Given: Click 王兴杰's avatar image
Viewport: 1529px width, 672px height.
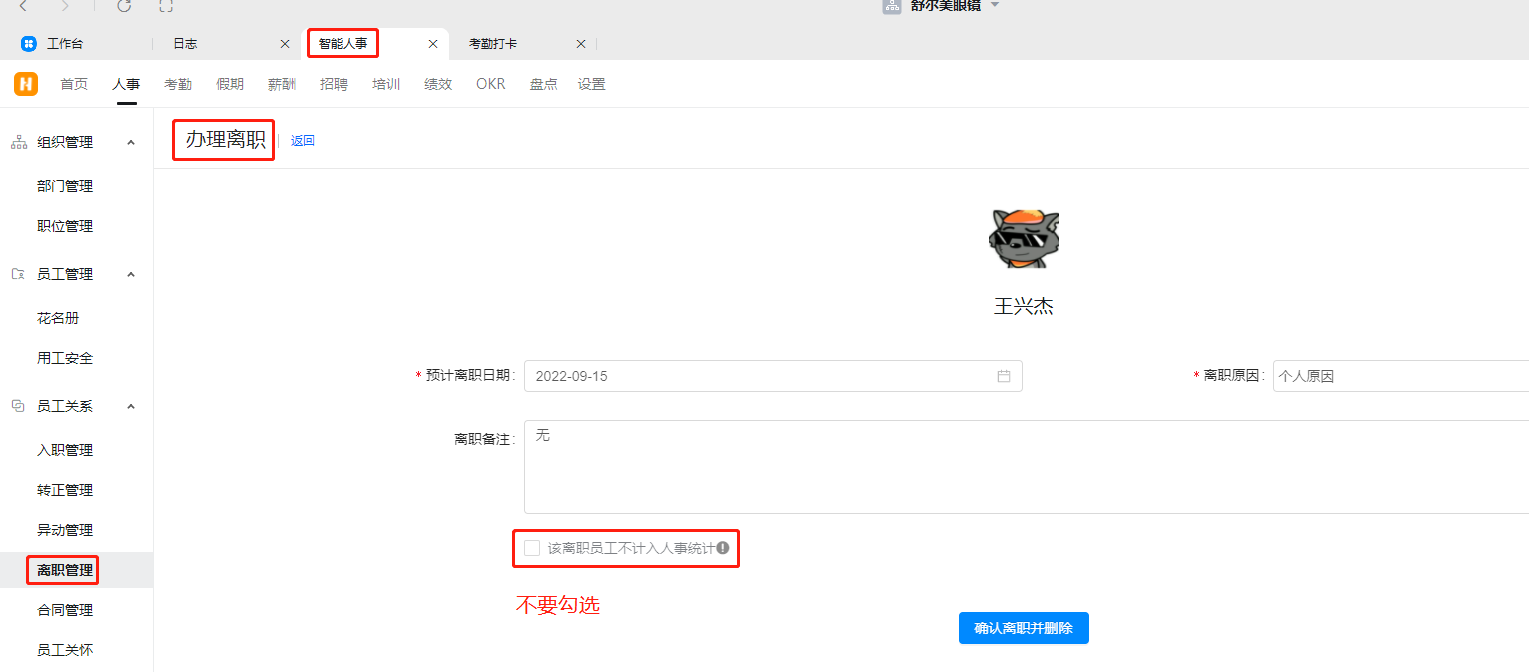Looking at the screenshot, I should (1024, 239).
